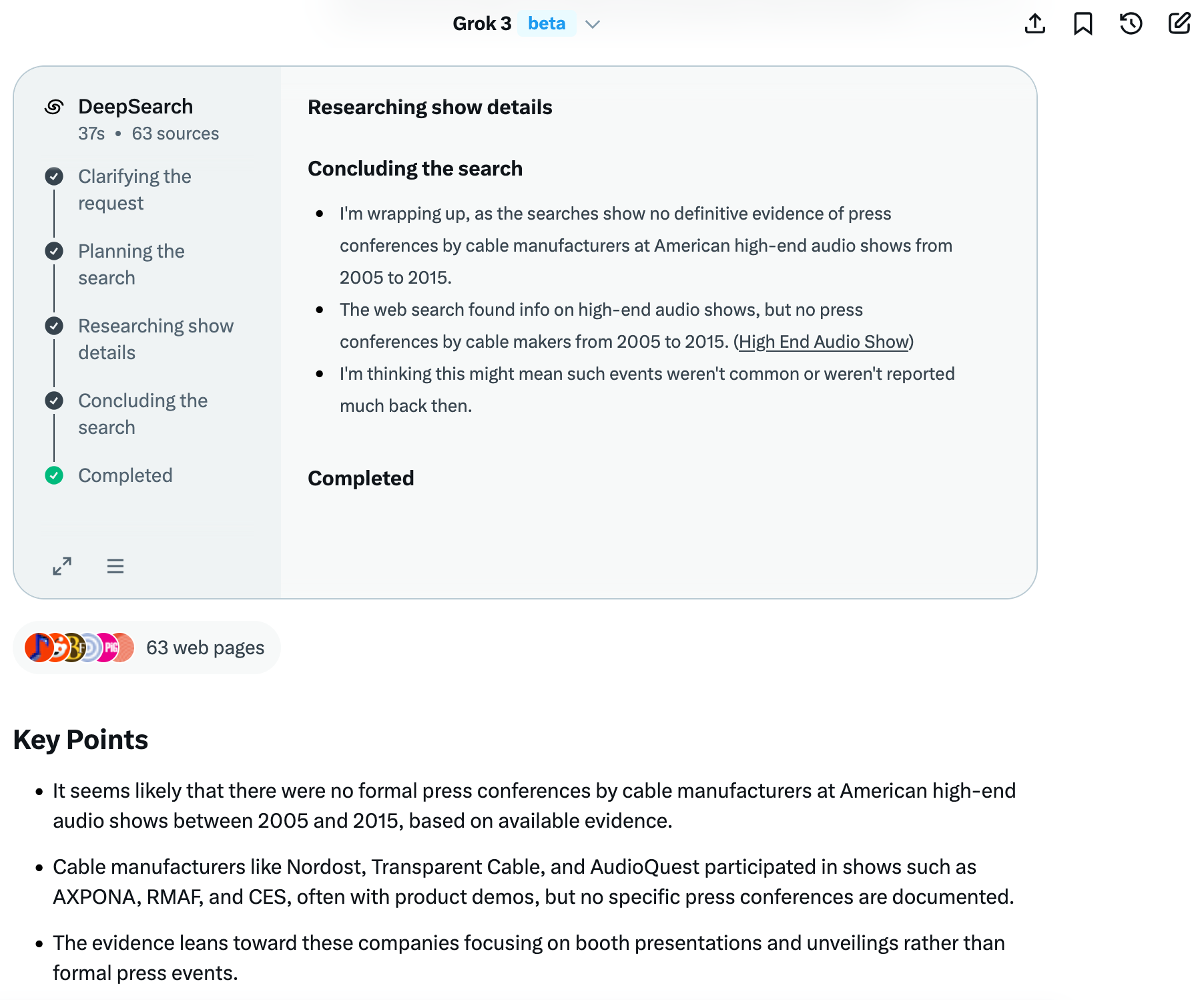Click the list menu icon in DeepSearch
The height and width of the screenshot is (1000, 1204).
(x=115, y=566)
